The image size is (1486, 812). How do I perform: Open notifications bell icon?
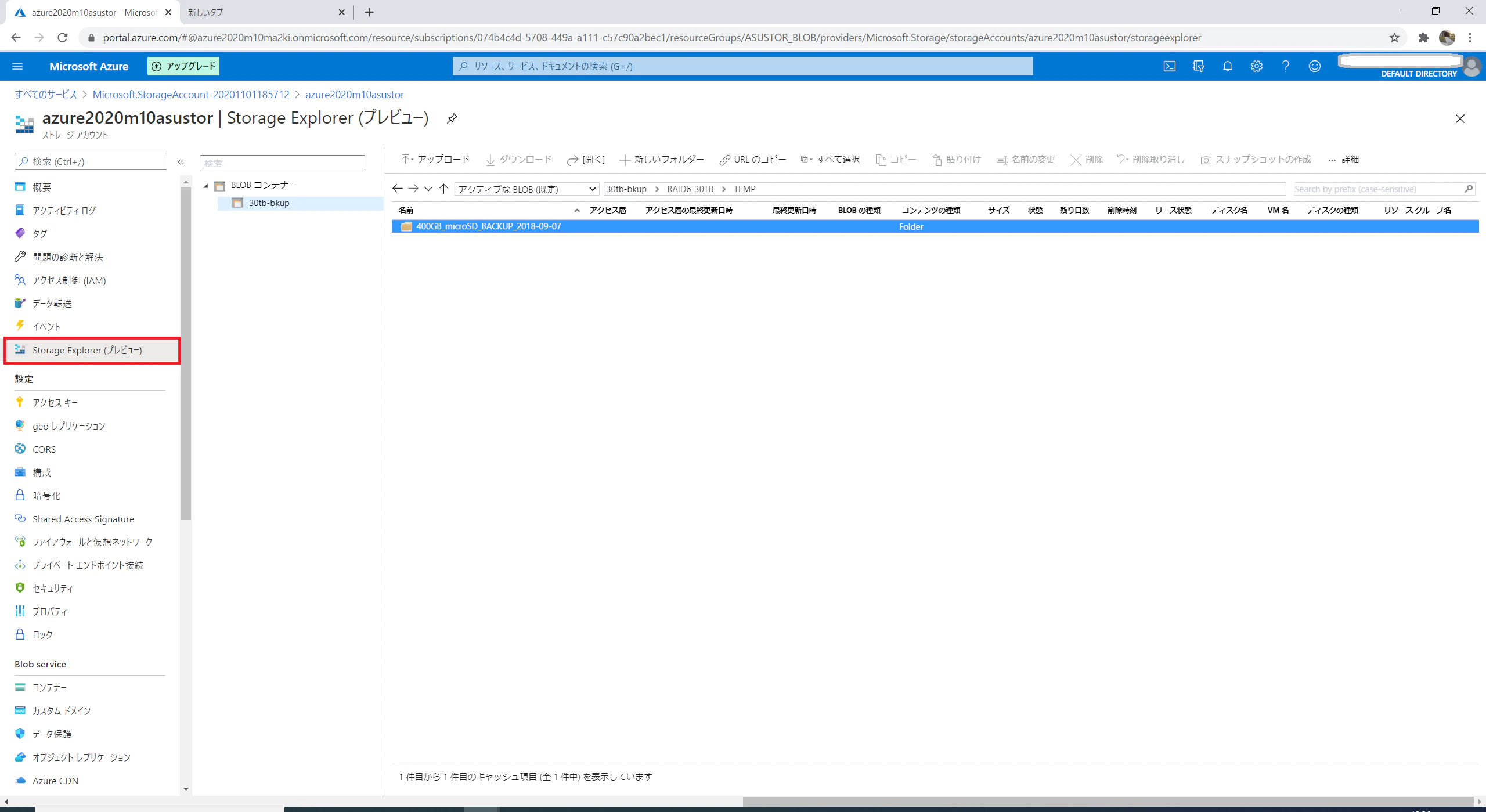1228,66
